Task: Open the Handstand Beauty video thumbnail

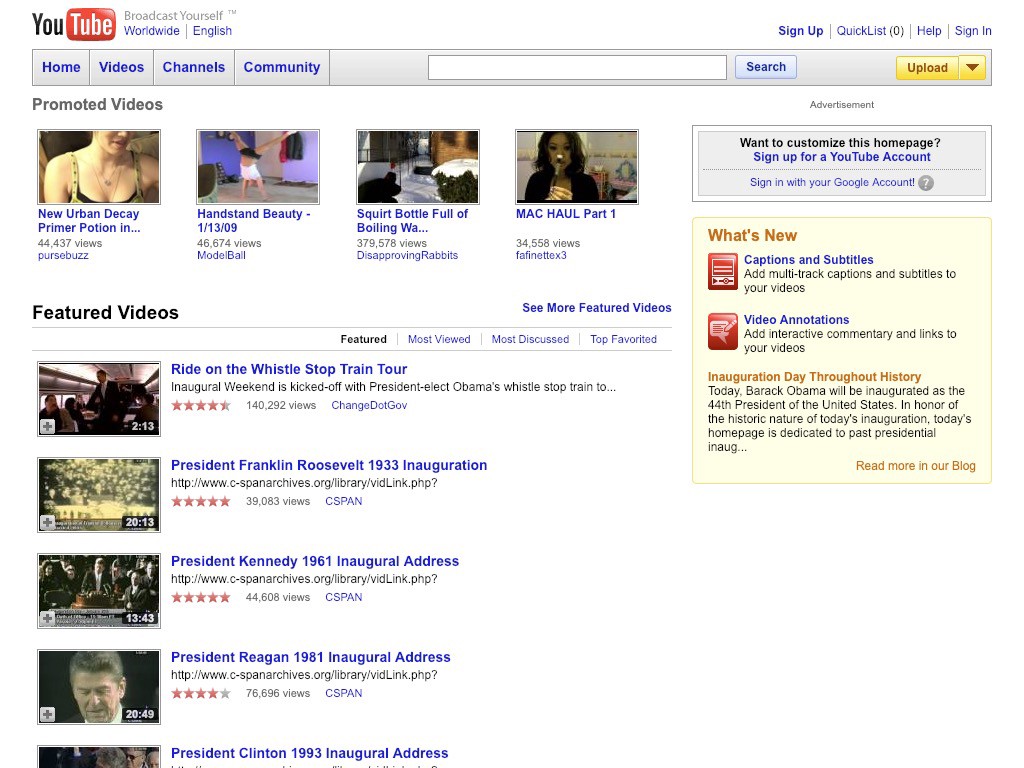Action: [x=258, y=167]
